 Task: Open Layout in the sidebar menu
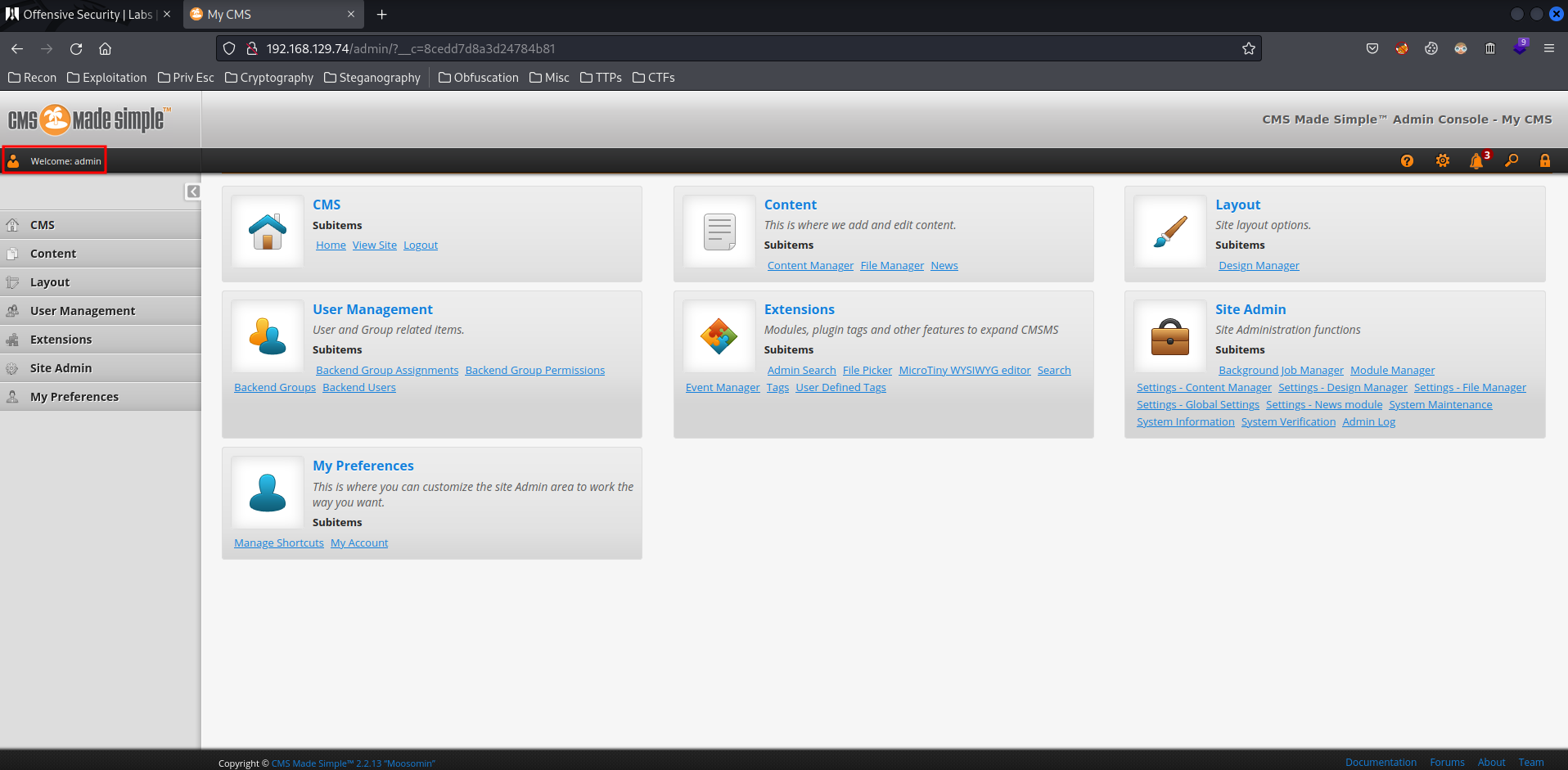coord(100,282)
